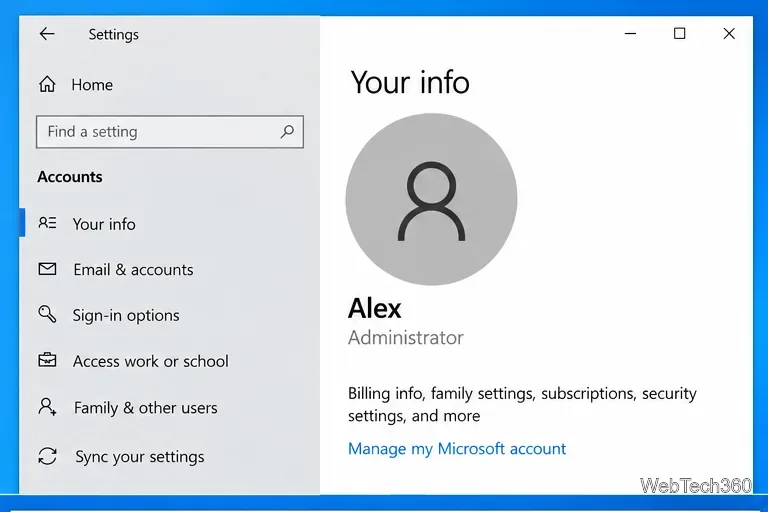Open Family & other users

point(145,408)
